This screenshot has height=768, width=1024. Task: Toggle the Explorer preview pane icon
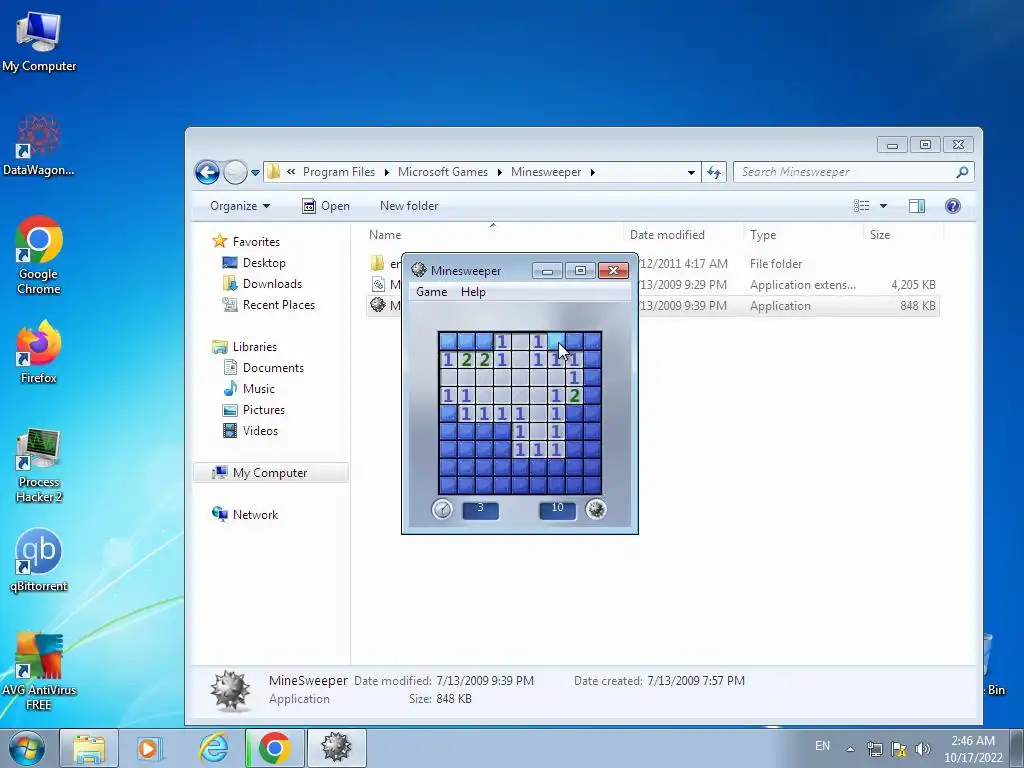(917, 206)
